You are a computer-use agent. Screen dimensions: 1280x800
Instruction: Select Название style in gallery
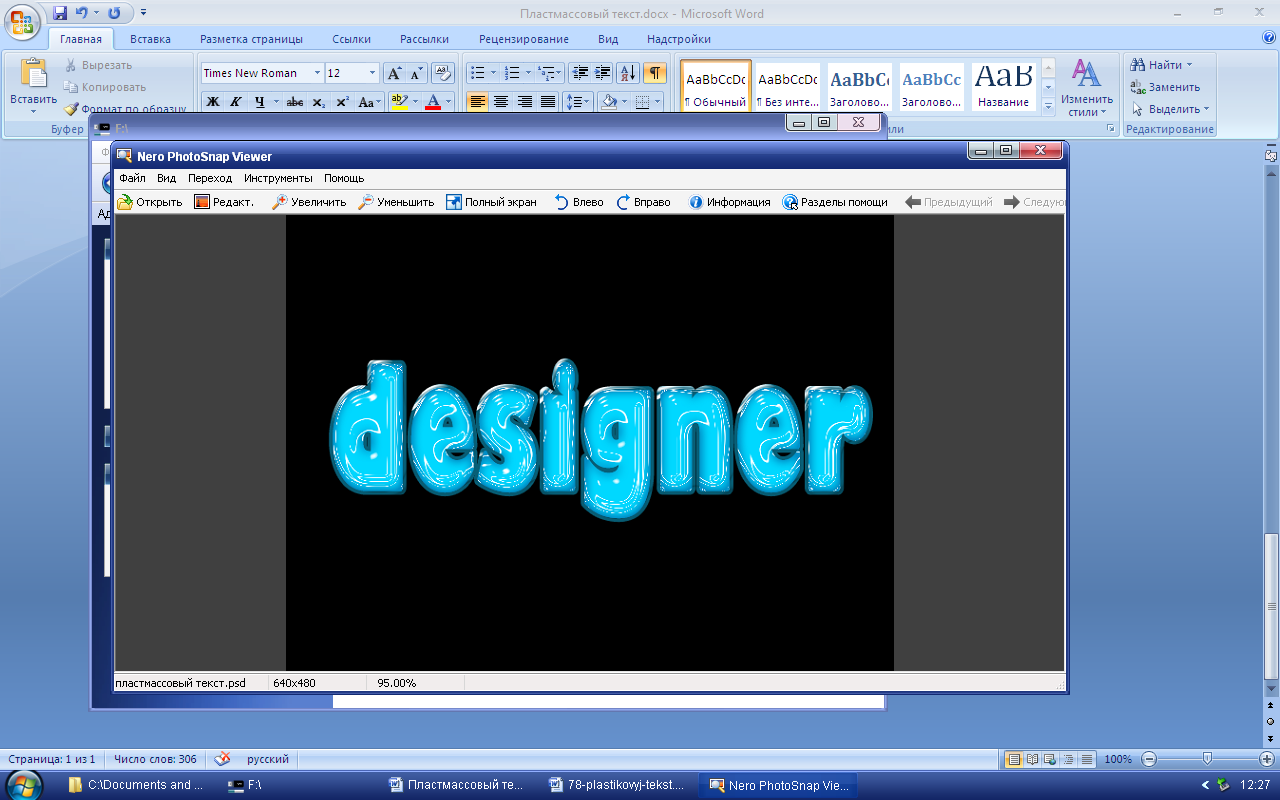[1004, 85]
